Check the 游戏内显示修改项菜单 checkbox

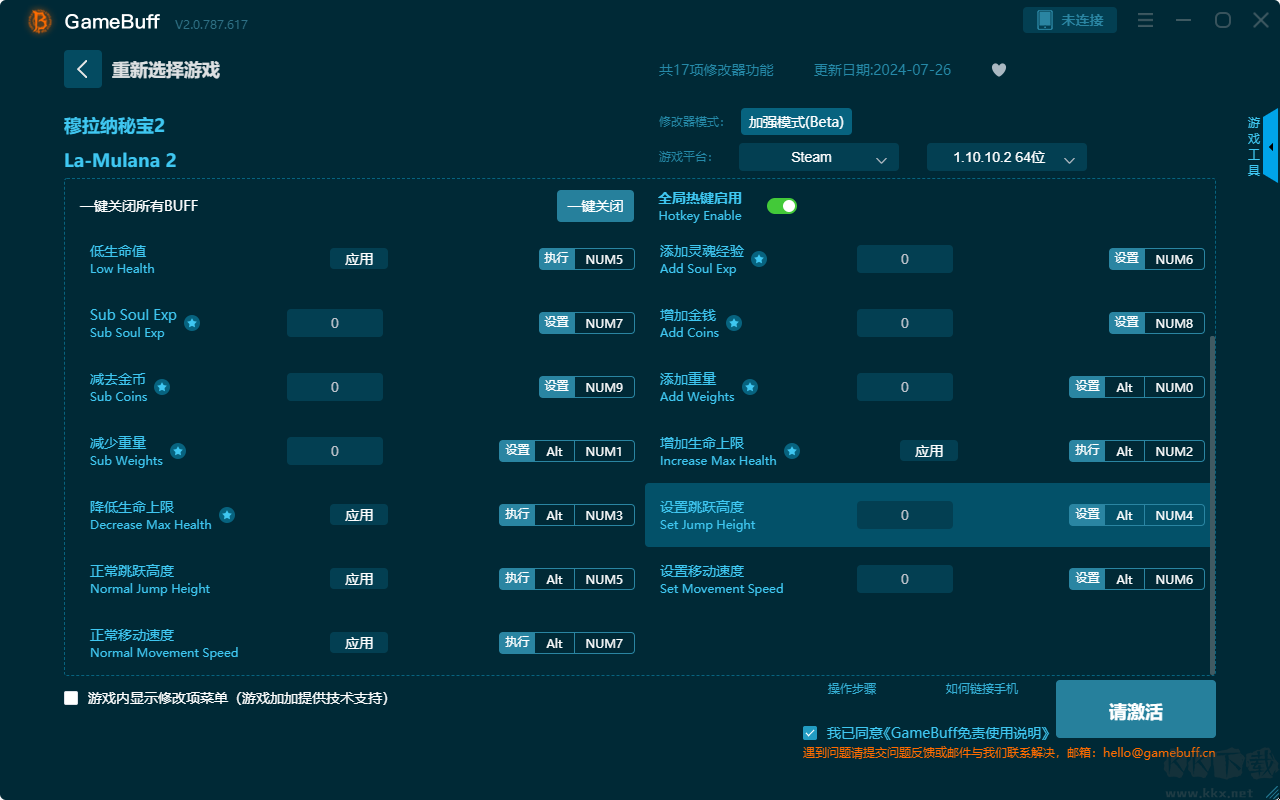click(x=71, y=698)
